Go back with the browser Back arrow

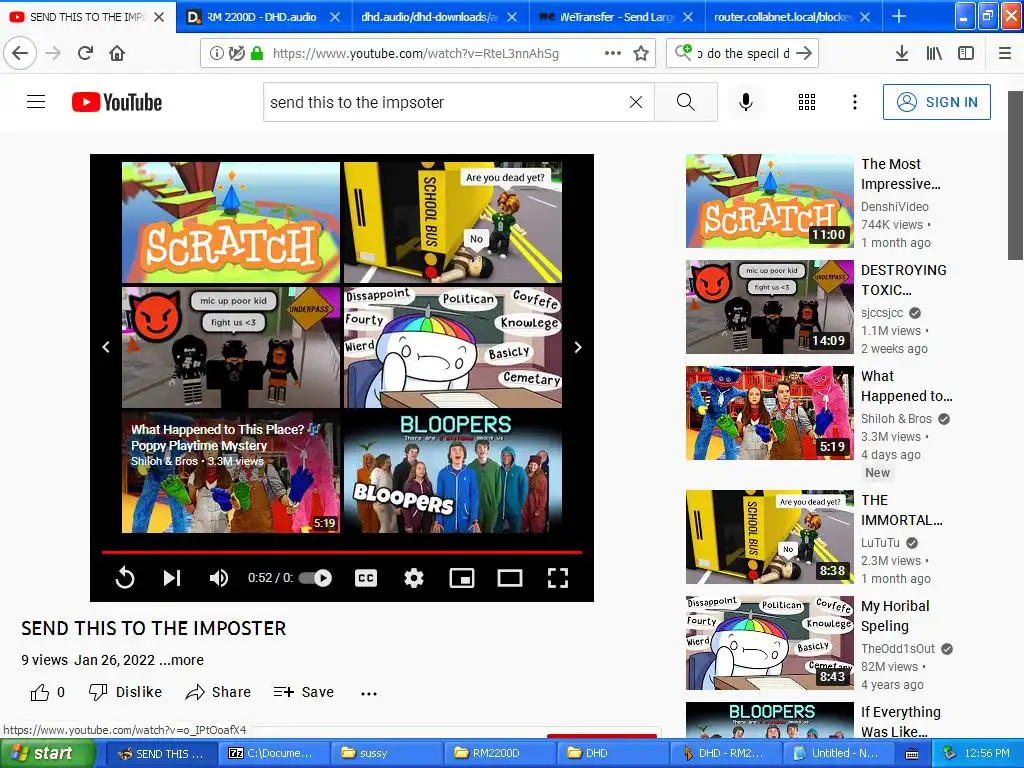point(20,53)
